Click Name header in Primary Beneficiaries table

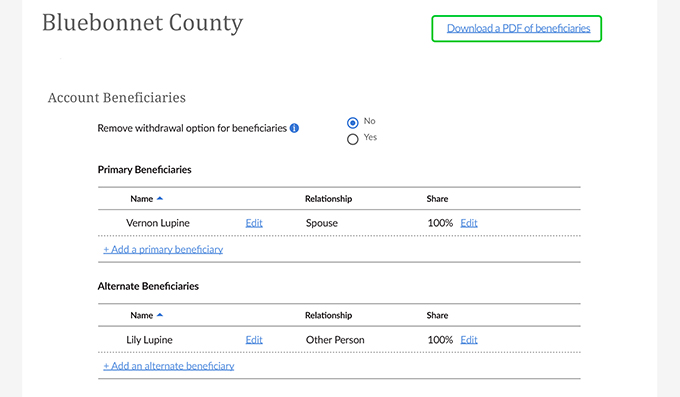pos(141,199)
